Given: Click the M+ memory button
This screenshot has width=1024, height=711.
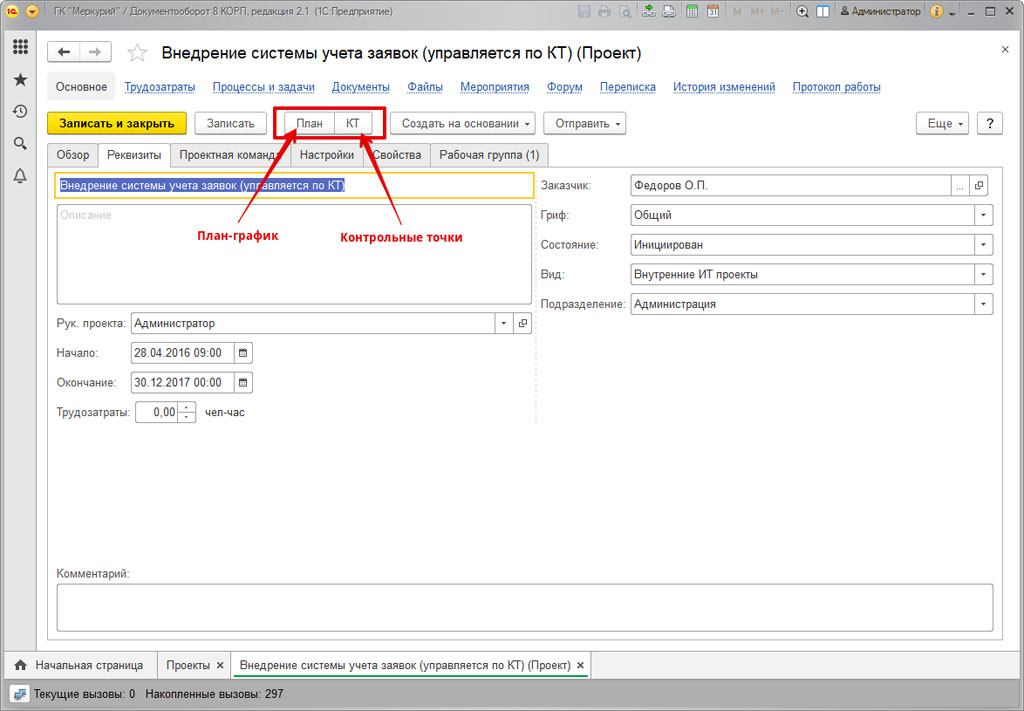Looking at the screenshot, I should [757, 12].
